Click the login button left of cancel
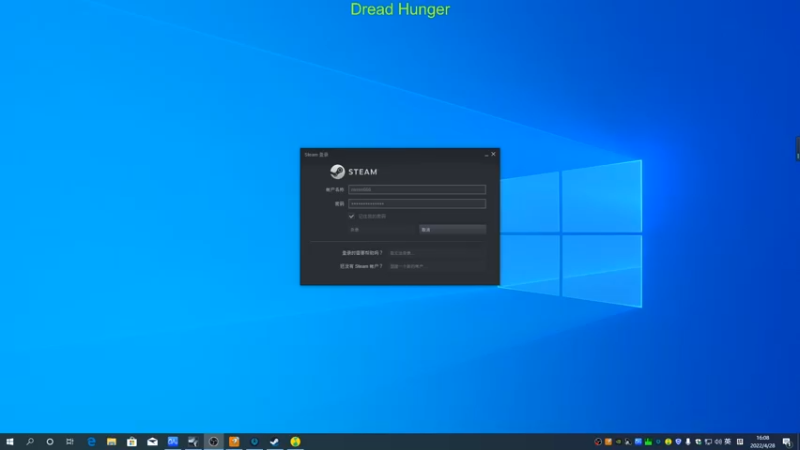The height and width of the screenshot is (450, 800). [x=382, y=230]
